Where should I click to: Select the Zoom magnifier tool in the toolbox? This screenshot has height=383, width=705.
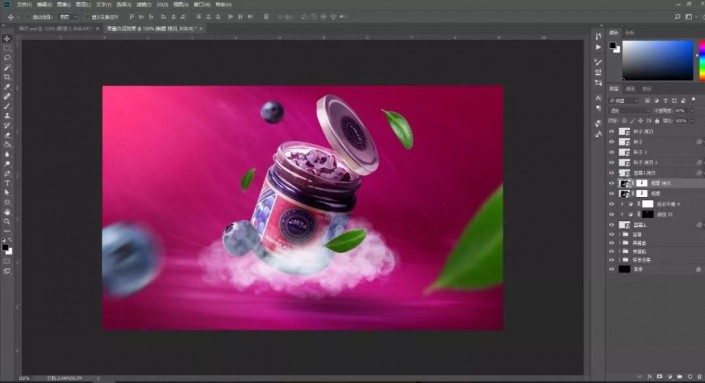pyautogui.click(x=7, y=221)
